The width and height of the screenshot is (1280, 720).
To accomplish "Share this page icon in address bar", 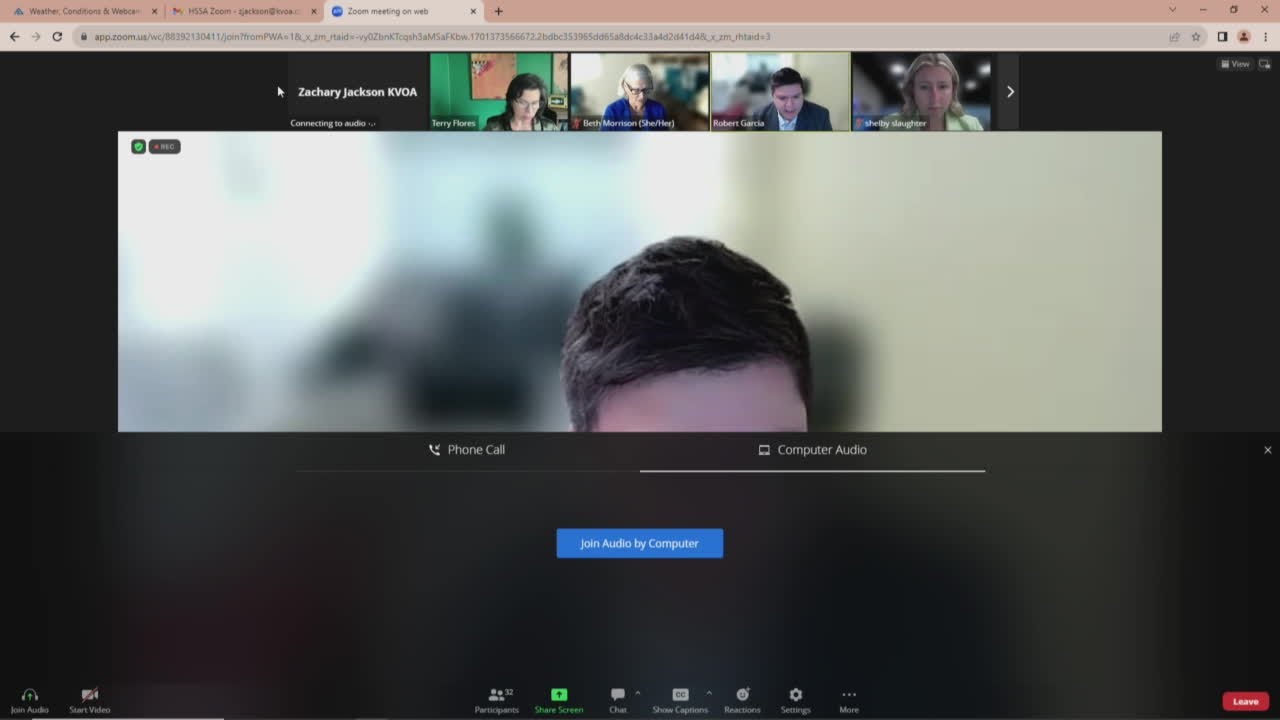I will [1174, 37].
